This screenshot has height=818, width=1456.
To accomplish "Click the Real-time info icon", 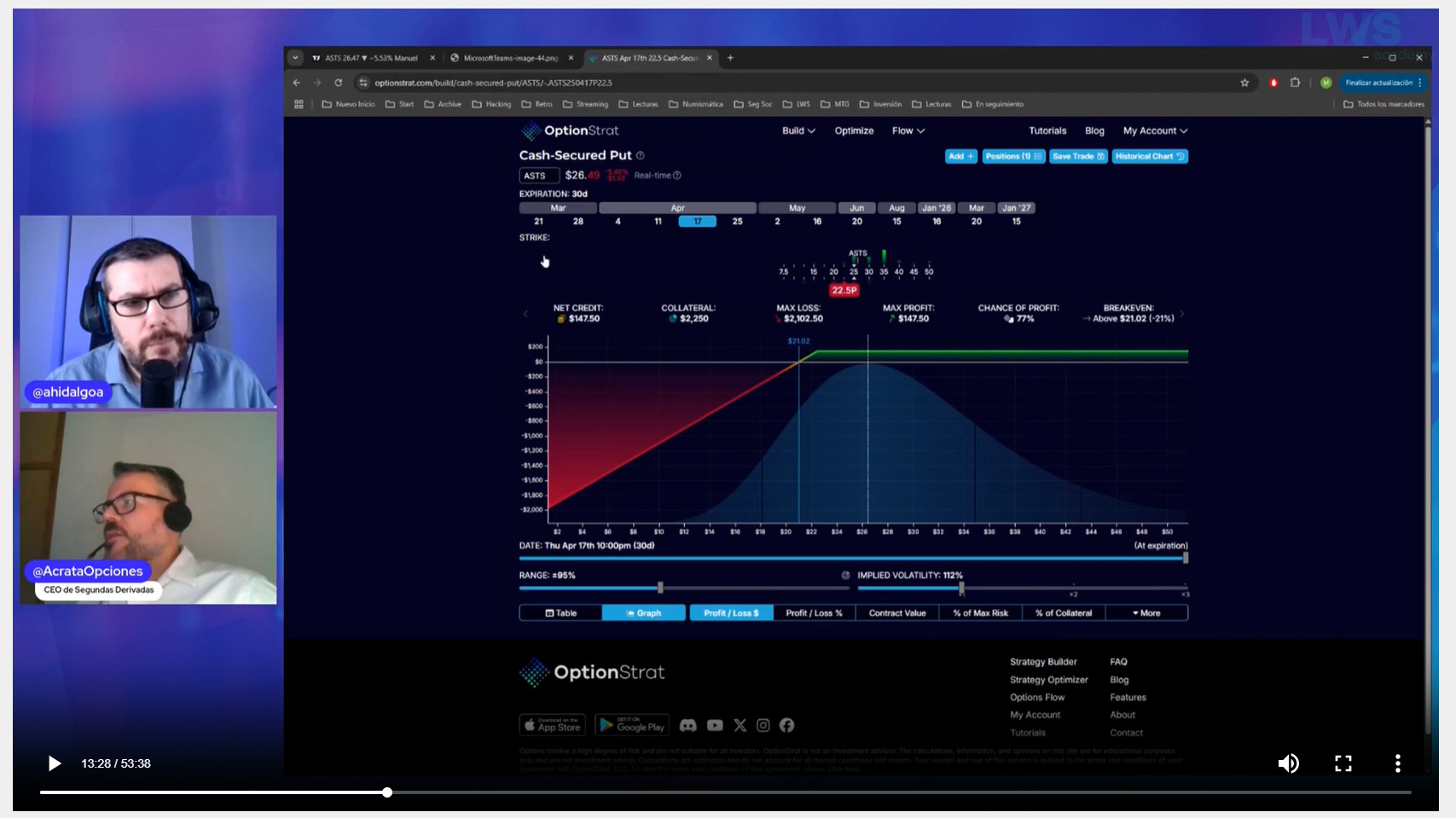I will (677, 176).
